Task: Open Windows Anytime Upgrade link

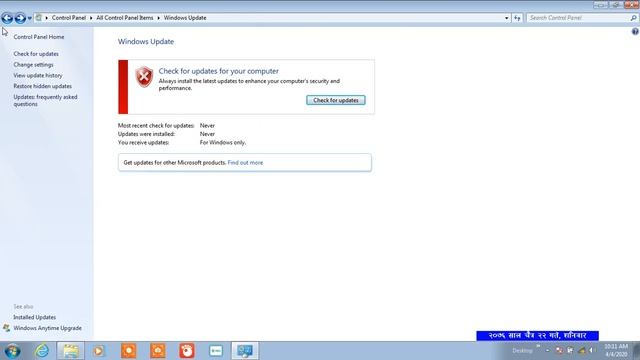Action: click(47, 328)
